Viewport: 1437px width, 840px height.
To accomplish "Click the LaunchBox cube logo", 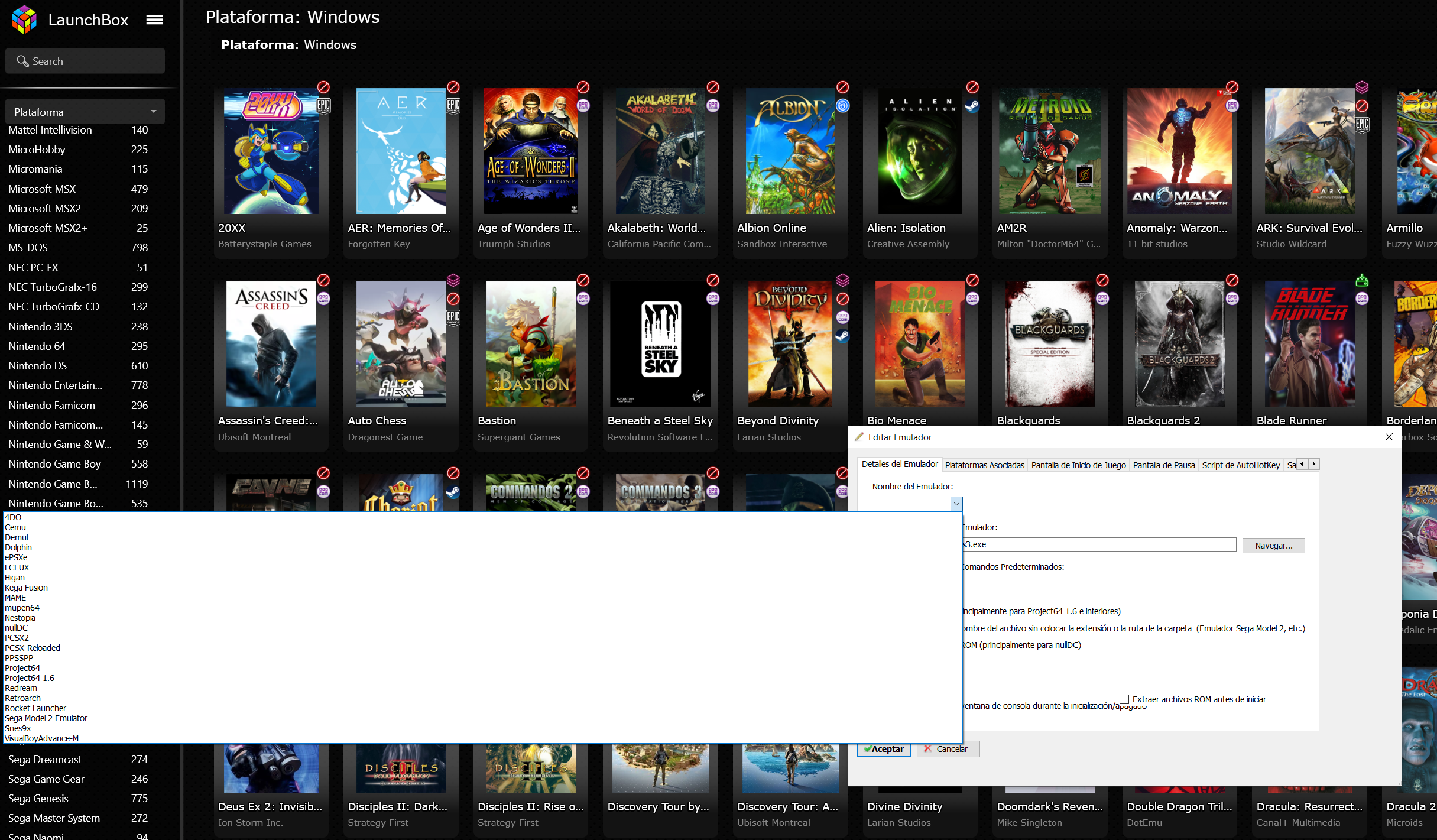I will click(24, 20).
